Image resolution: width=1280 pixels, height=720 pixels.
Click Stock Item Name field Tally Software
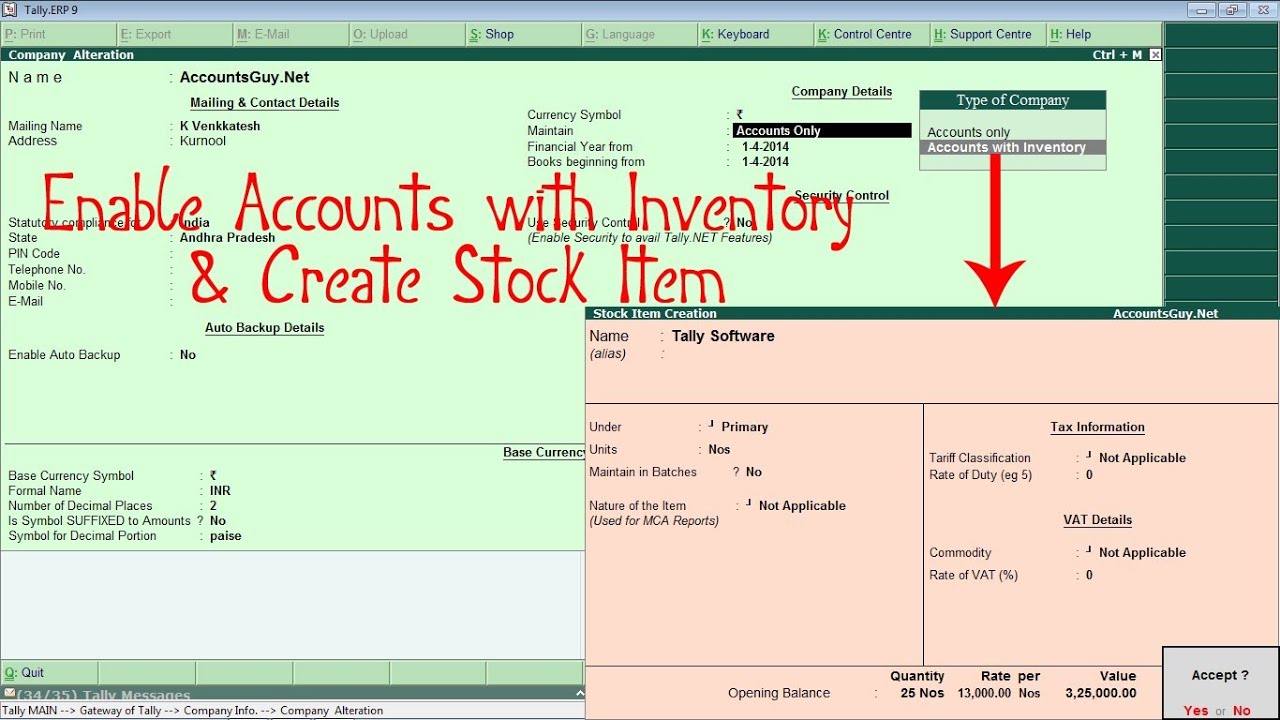pos(723,336)
